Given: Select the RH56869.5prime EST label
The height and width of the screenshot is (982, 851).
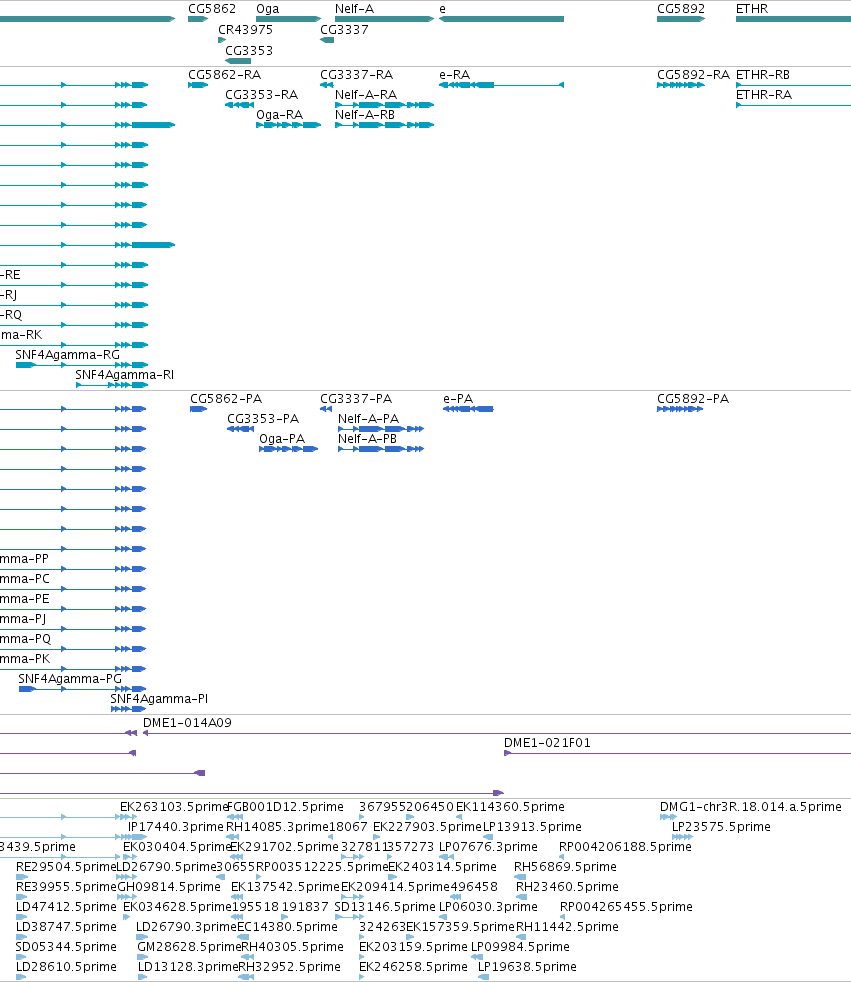Looking at the screenshot, I should pos(565,867).
